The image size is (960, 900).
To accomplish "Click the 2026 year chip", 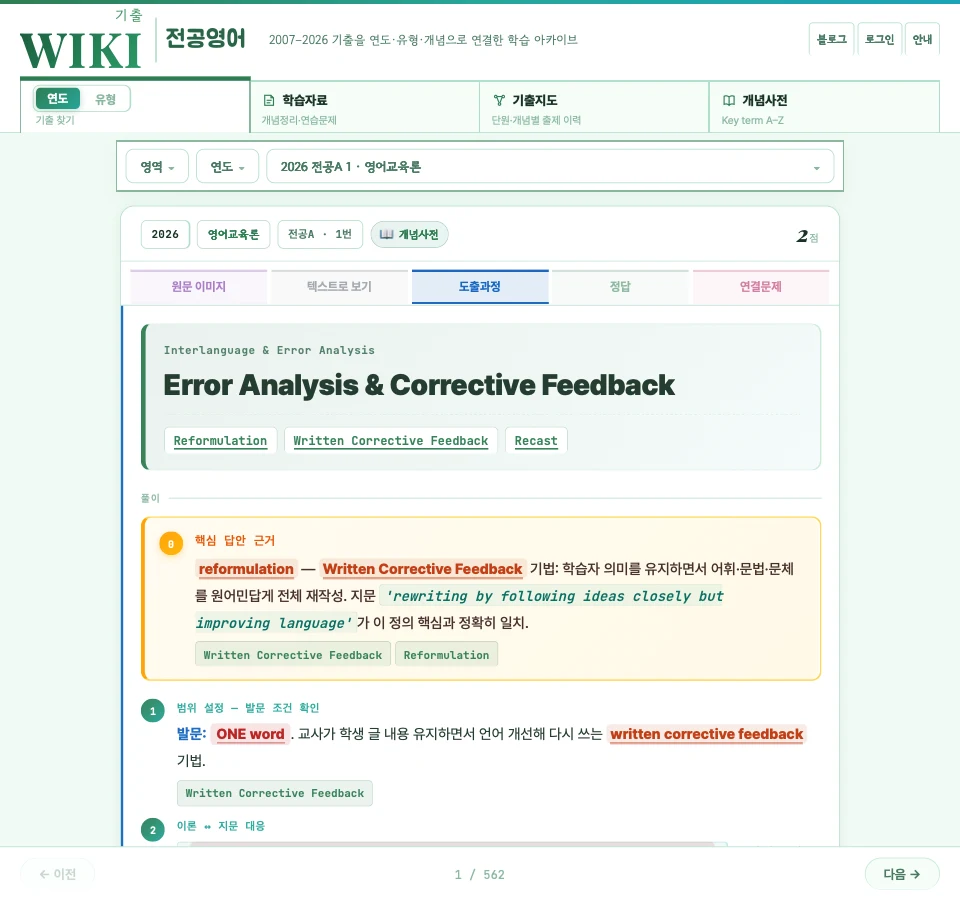I will pyautogui.click(x=165, y=234).
